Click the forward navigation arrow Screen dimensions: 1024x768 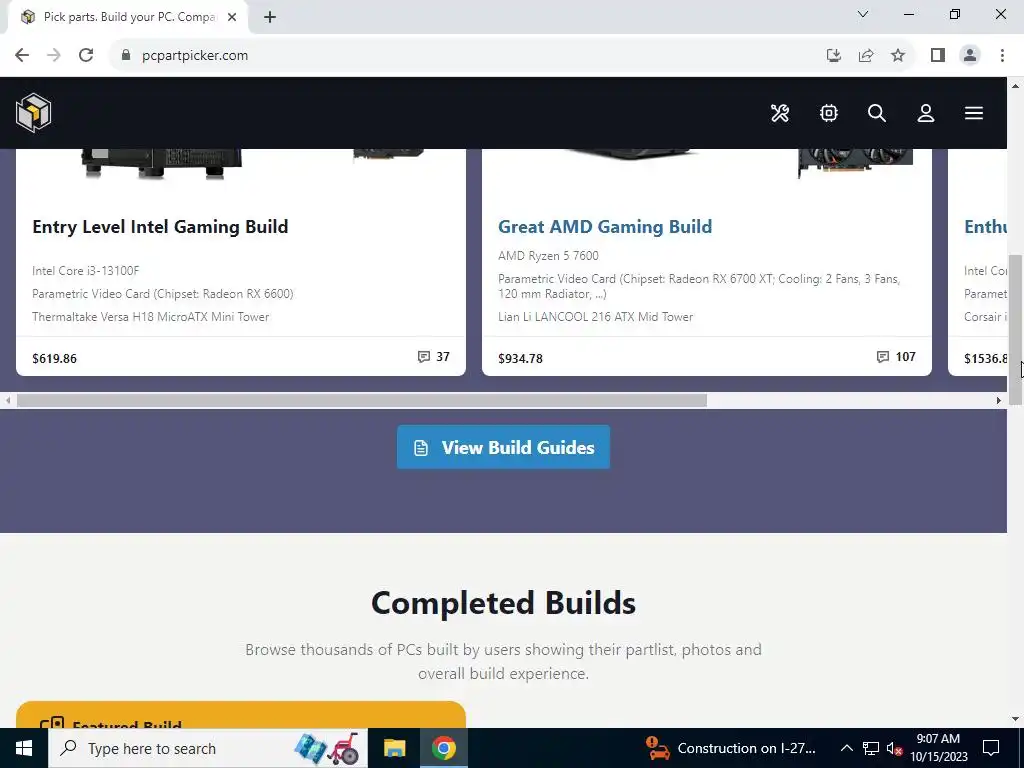(x=54, y=55)
